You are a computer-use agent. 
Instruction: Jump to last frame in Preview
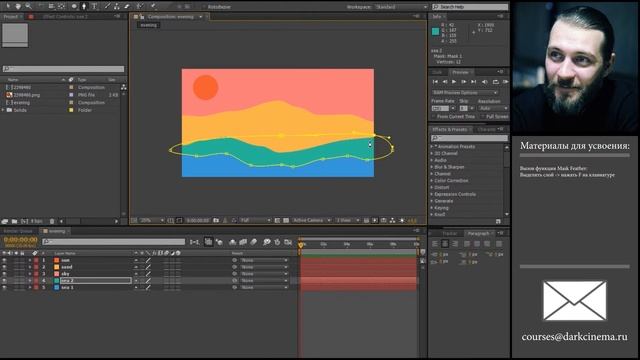tap(473, 82)
